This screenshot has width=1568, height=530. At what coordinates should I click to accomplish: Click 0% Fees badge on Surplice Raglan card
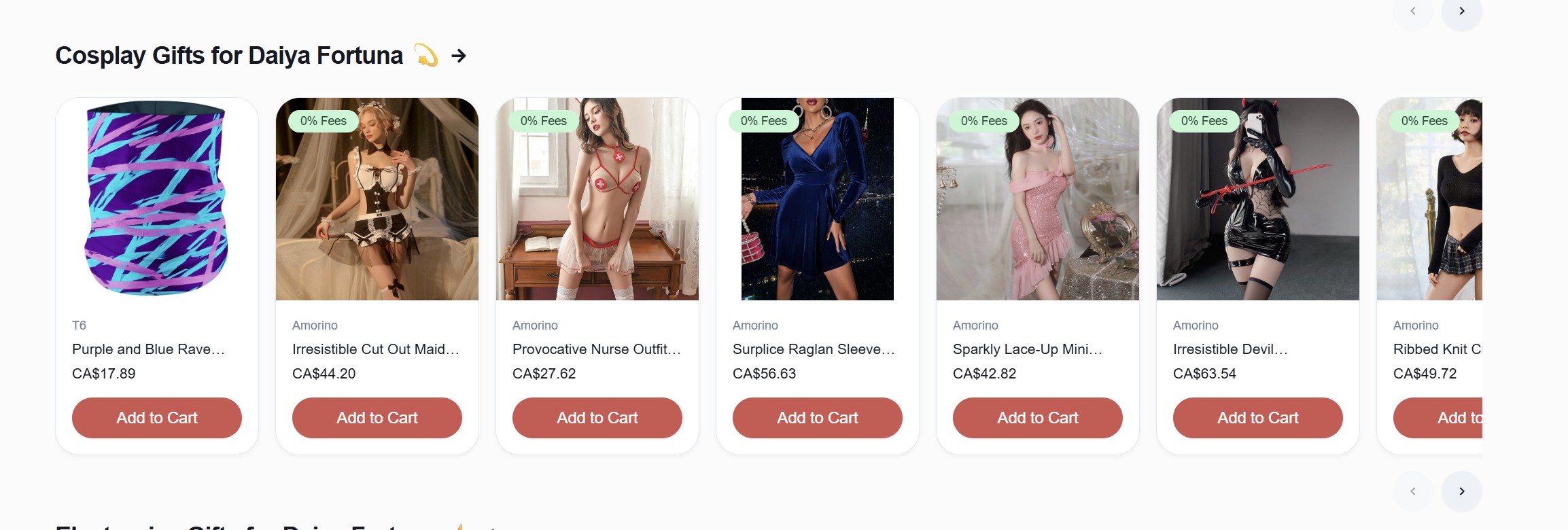[764, 121]
